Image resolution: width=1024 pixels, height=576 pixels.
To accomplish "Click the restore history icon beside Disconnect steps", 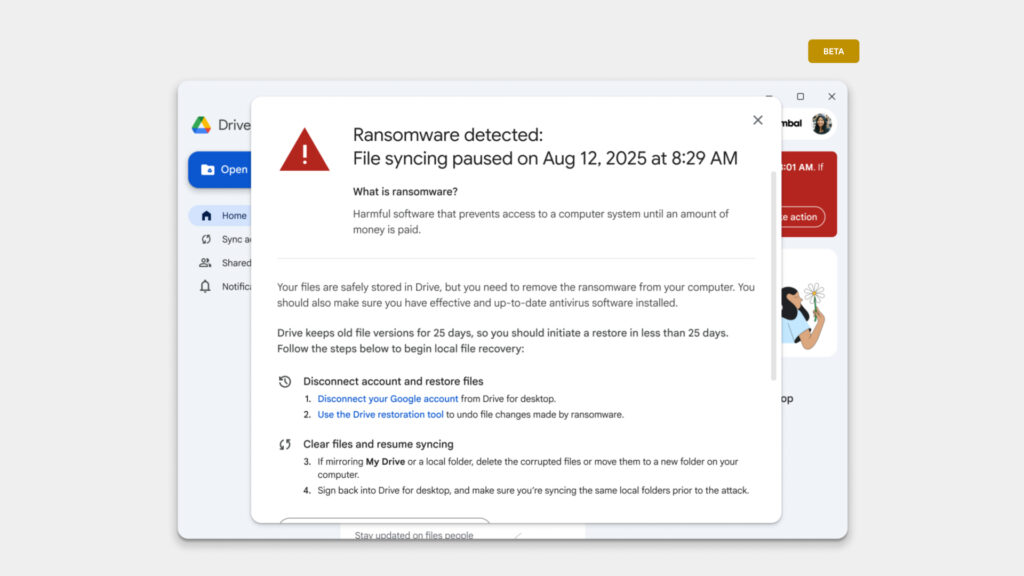I will coord(283,381).
